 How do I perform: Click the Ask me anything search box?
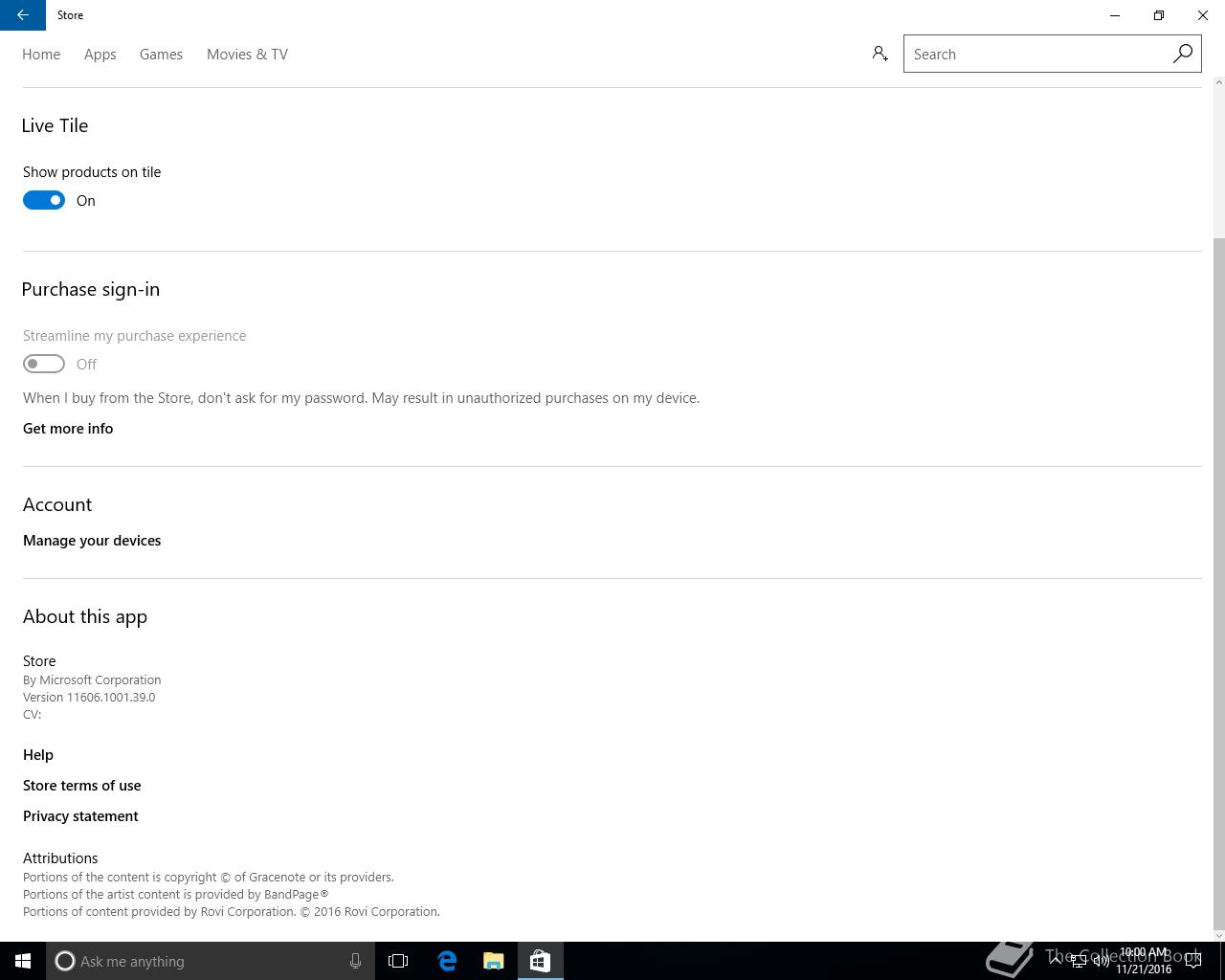point(211,961)
